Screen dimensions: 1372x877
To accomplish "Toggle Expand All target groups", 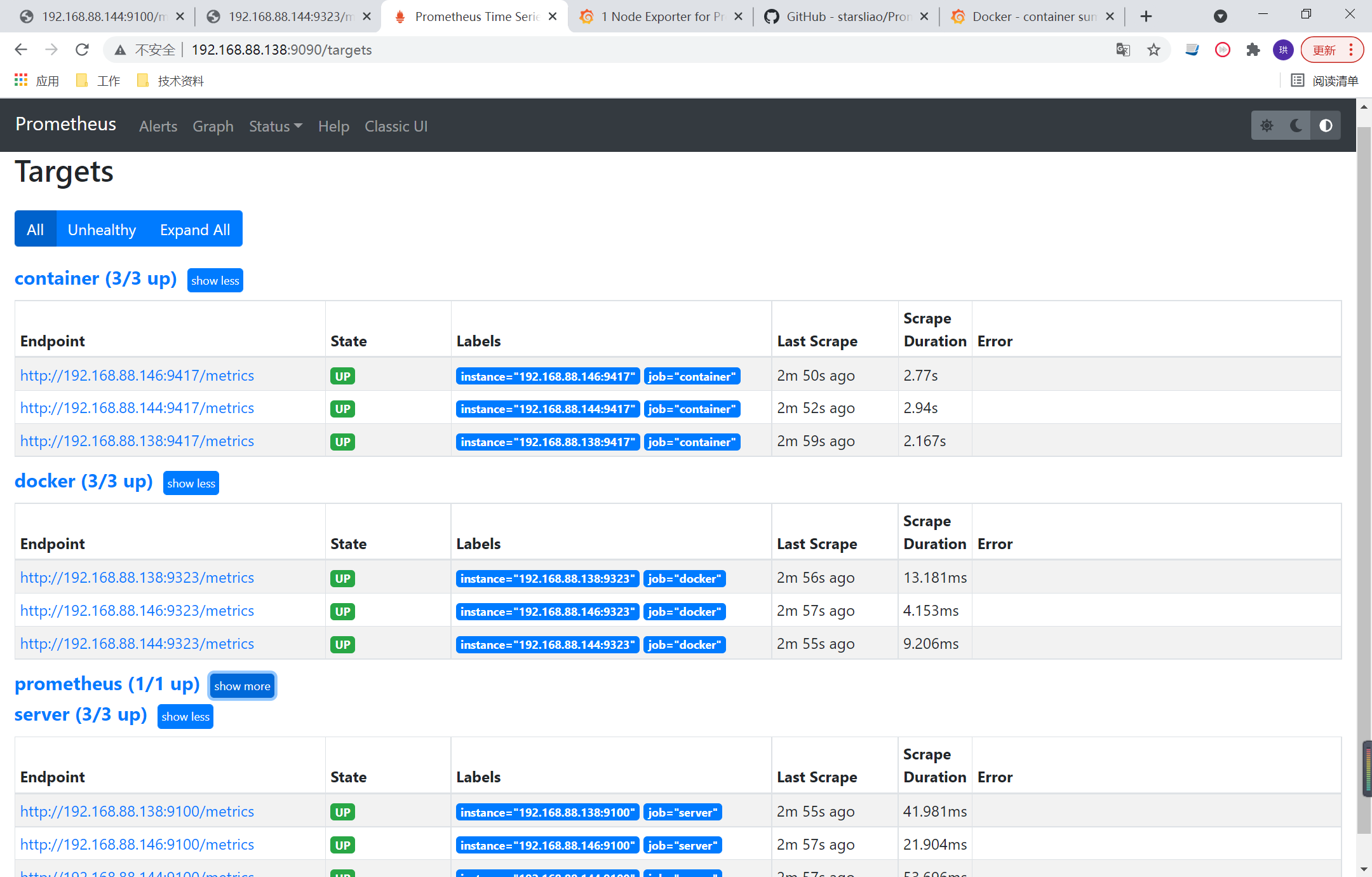I will (x=195, y=229).
